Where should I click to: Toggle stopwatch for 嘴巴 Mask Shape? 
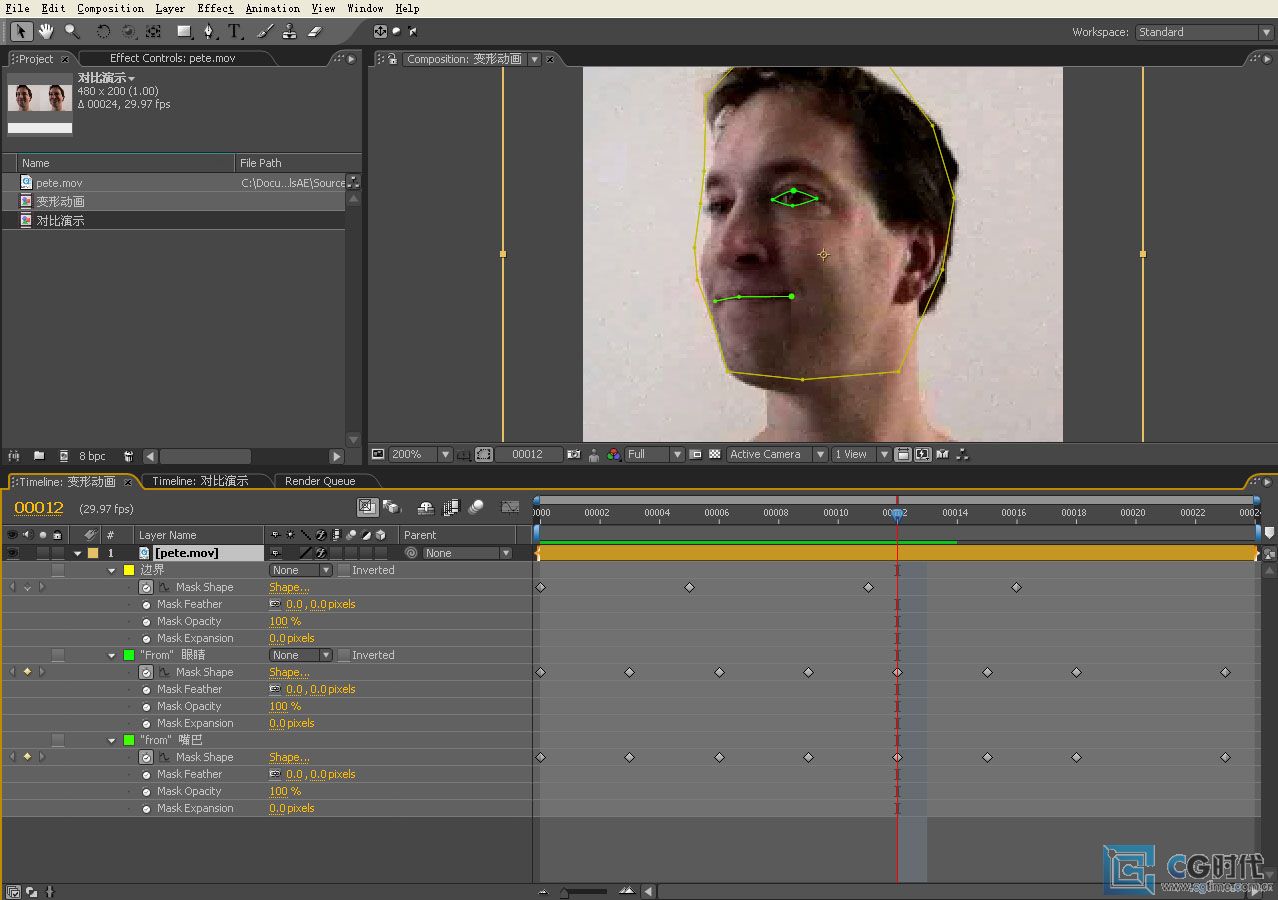click(x=146, y=757)
